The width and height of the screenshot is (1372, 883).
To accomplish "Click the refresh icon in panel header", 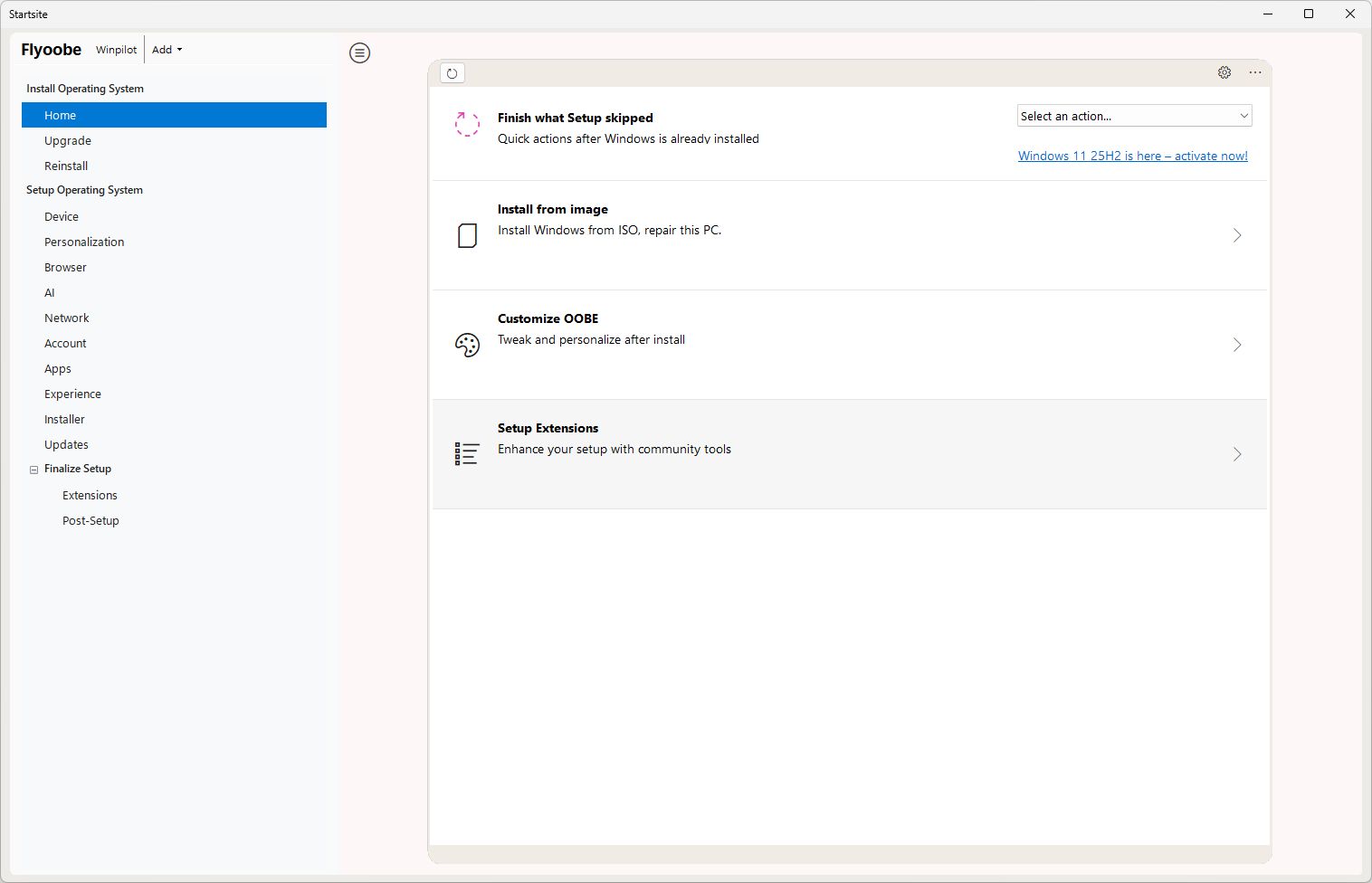I will tap(453, 73).
